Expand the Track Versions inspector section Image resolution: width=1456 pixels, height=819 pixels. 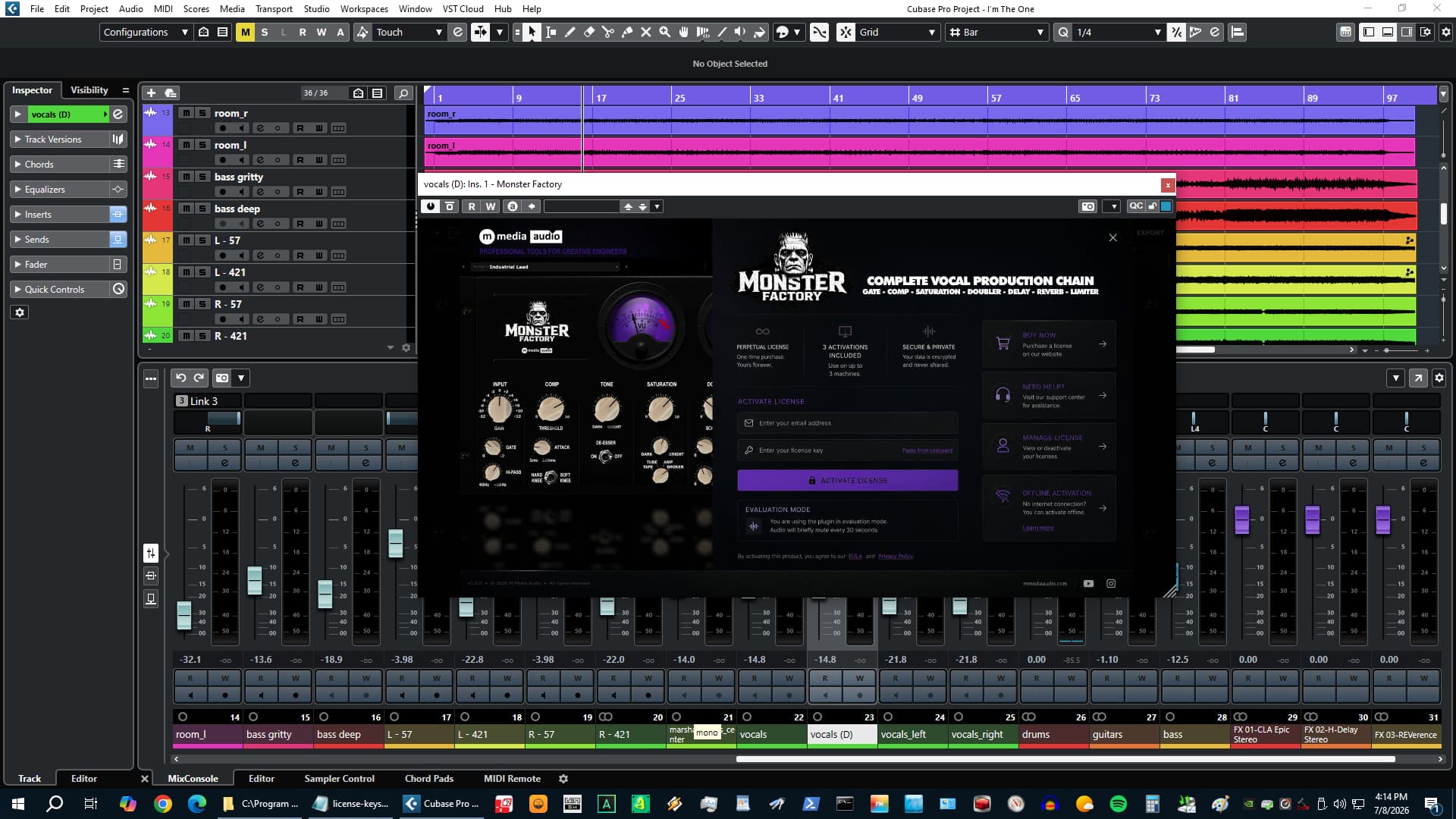[61, 140]
